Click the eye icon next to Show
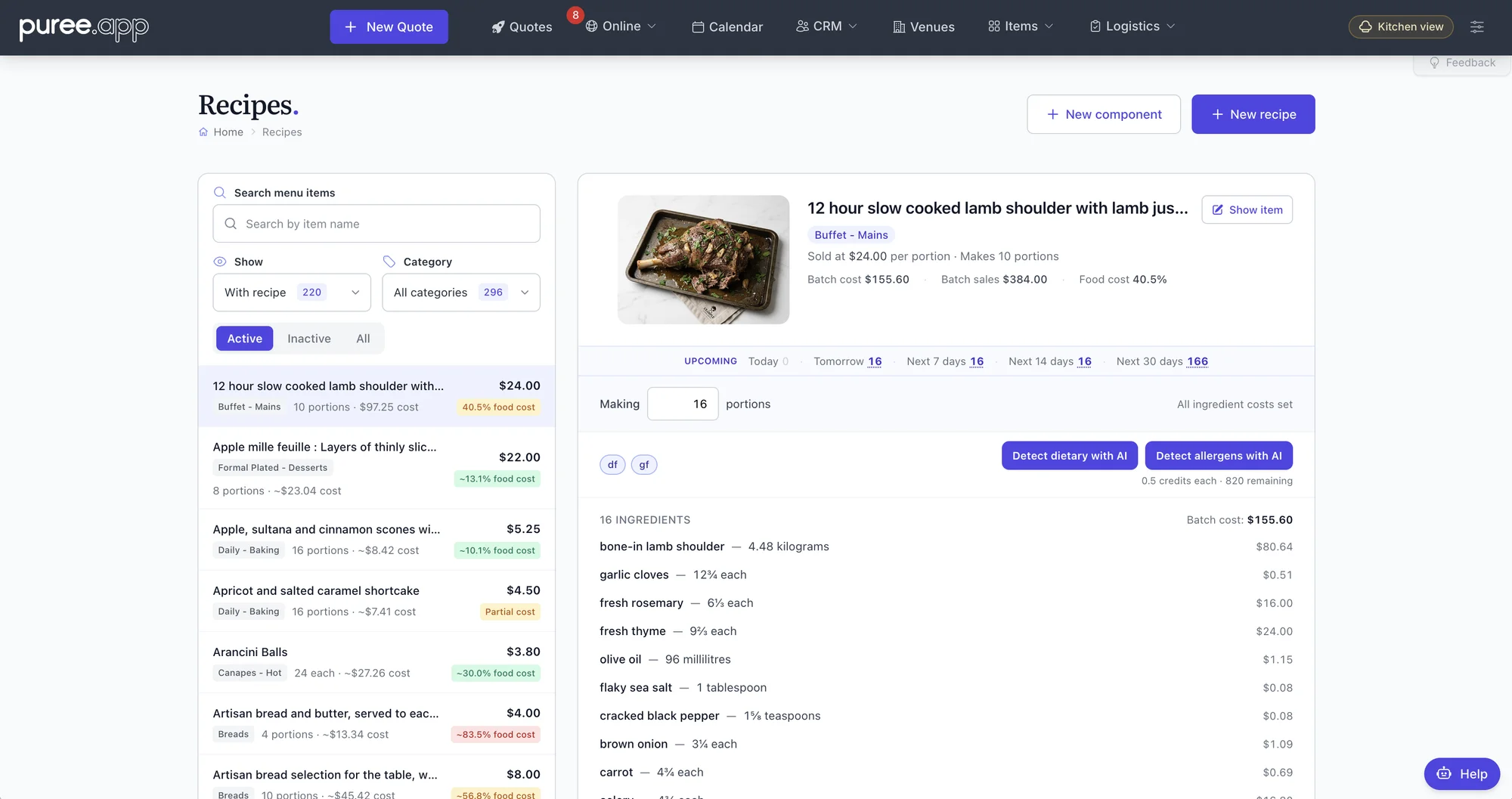 pos(220,262)
